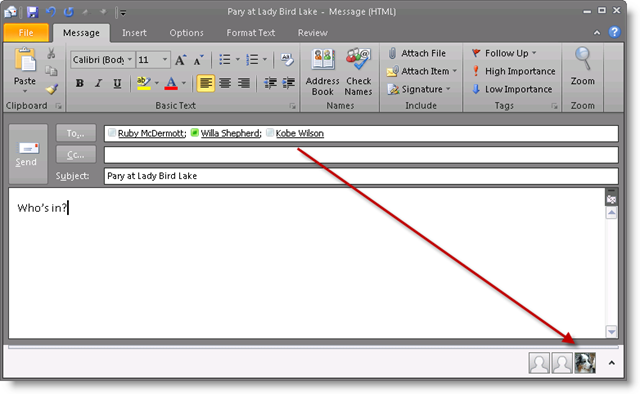
Task: Click the Cut scissors icon
Action: click(x=51, y=53)
